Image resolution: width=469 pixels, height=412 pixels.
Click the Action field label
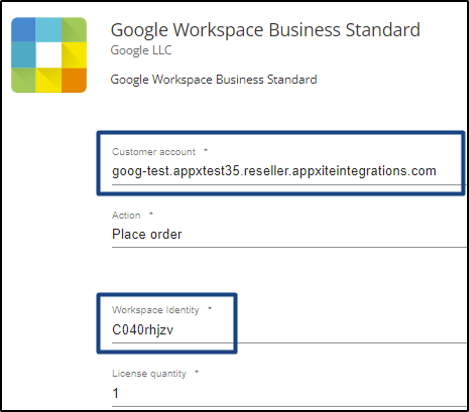coord(126,215)
